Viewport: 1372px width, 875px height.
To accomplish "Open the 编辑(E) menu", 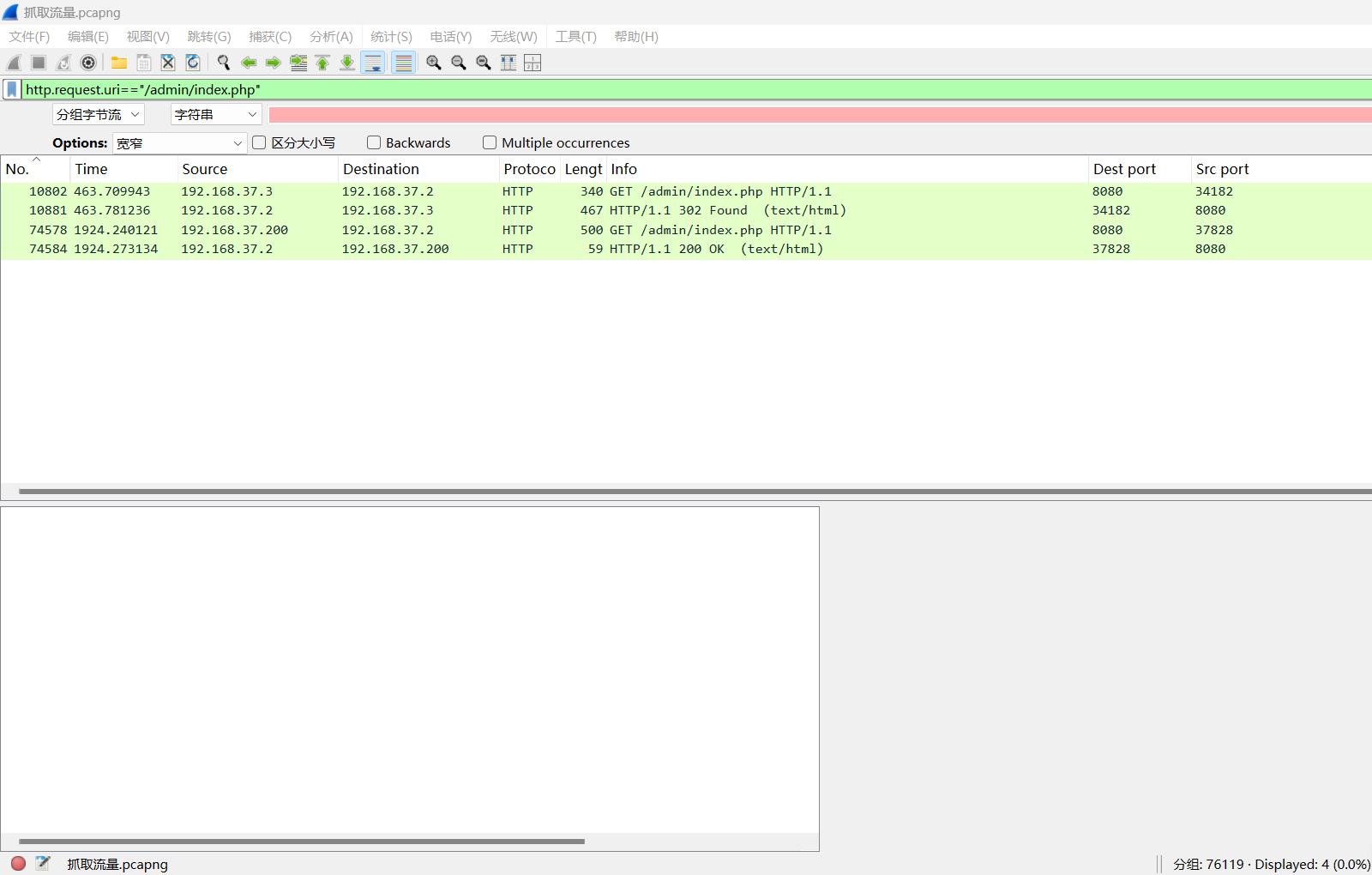I will (88, 36).
